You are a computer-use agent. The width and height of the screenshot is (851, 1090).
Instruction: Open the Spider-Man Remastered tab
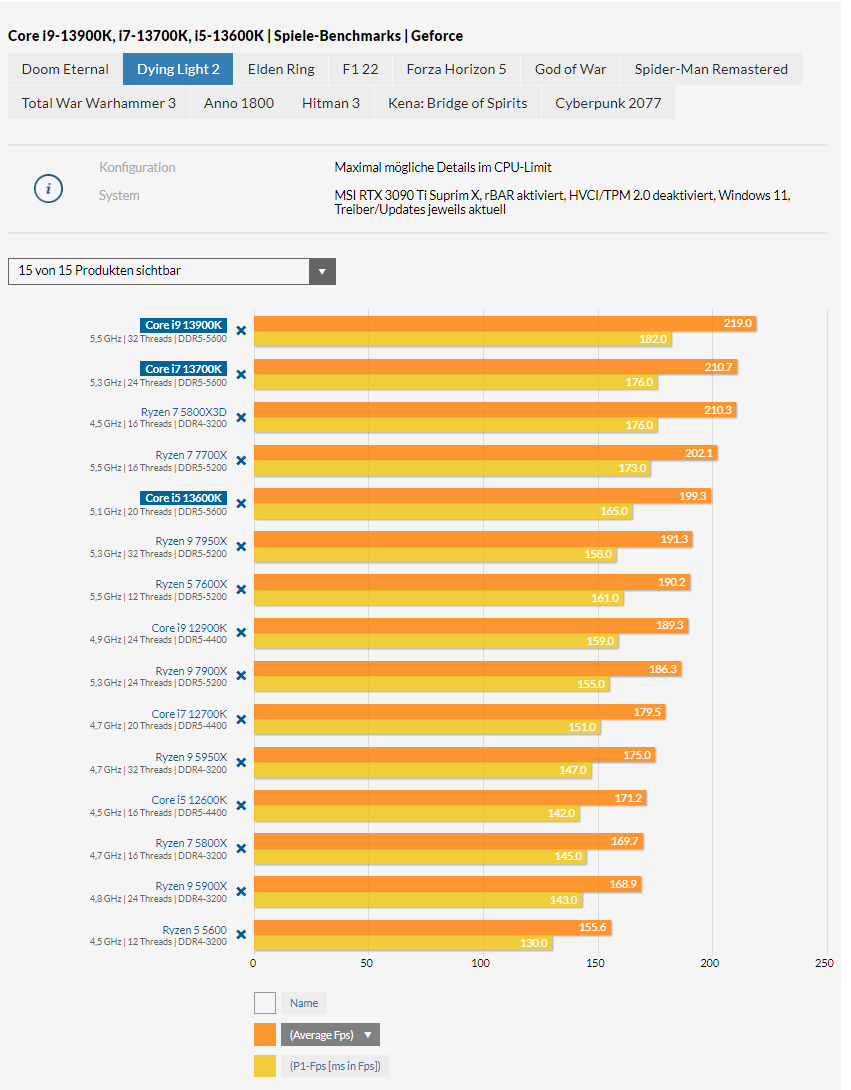pos(711,70)
